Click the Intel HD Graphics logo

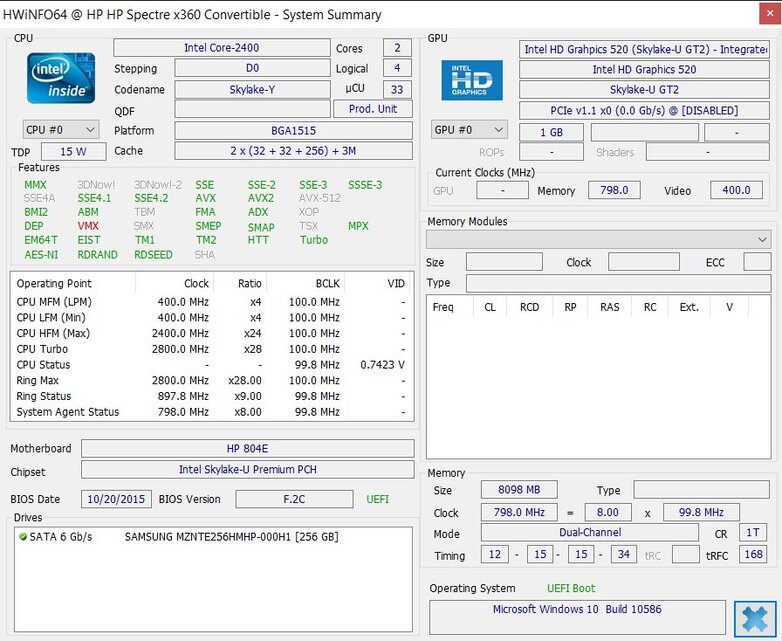[x=471, y=80]
